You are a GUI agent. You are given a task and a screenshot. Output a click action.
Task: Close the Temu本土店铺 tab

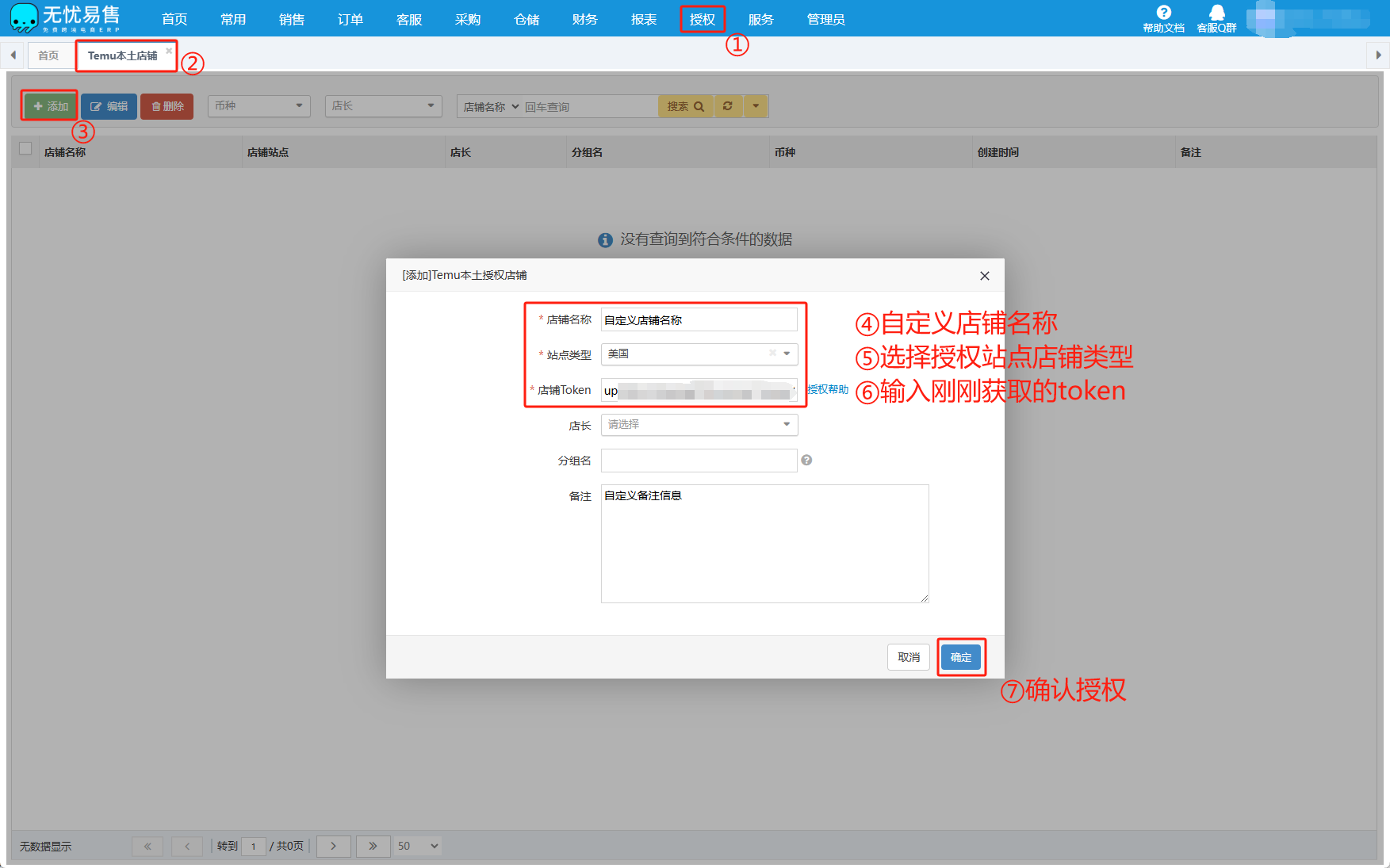(x=169, y=51)
